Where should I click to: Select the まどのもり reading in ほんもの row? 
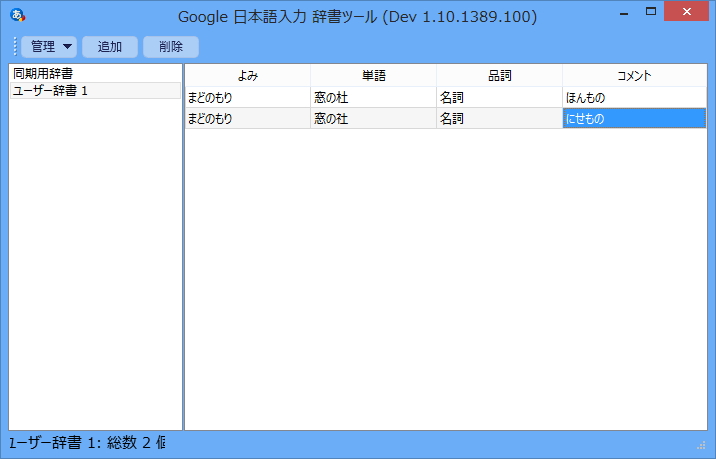[x=248, y=97]
